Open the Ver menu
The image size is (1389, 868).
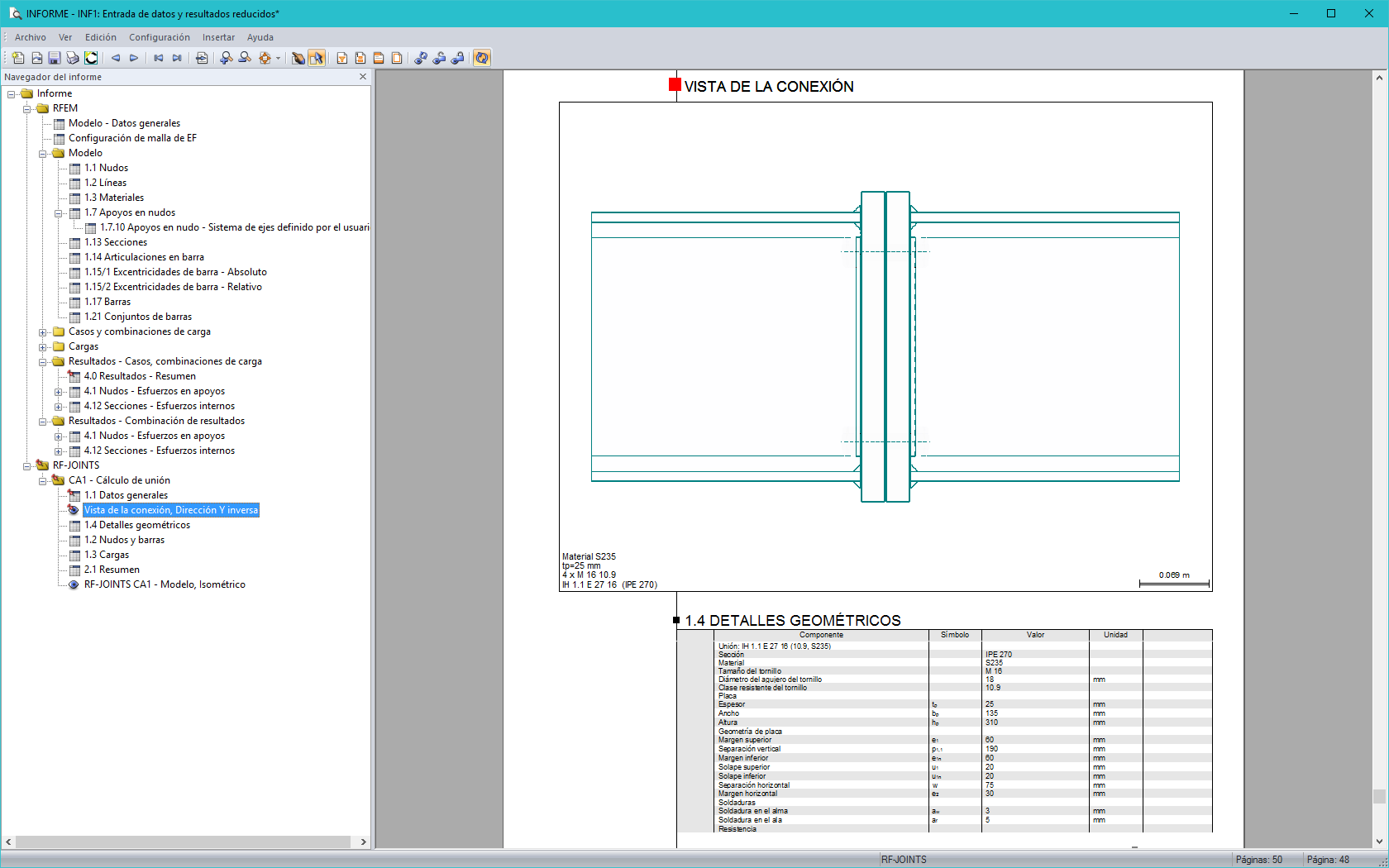coord(65,37)
